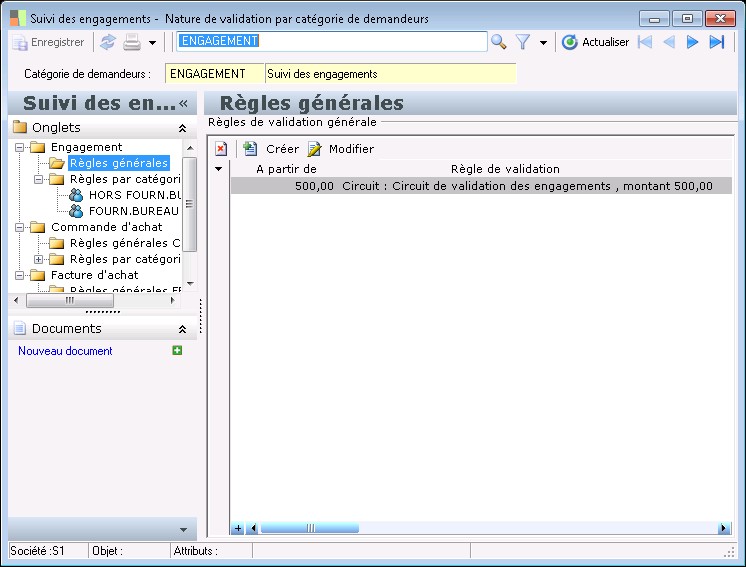This screenshot has width=746, height=567.
Task: Click the Nouveau document link
Action: pos(65,351)
